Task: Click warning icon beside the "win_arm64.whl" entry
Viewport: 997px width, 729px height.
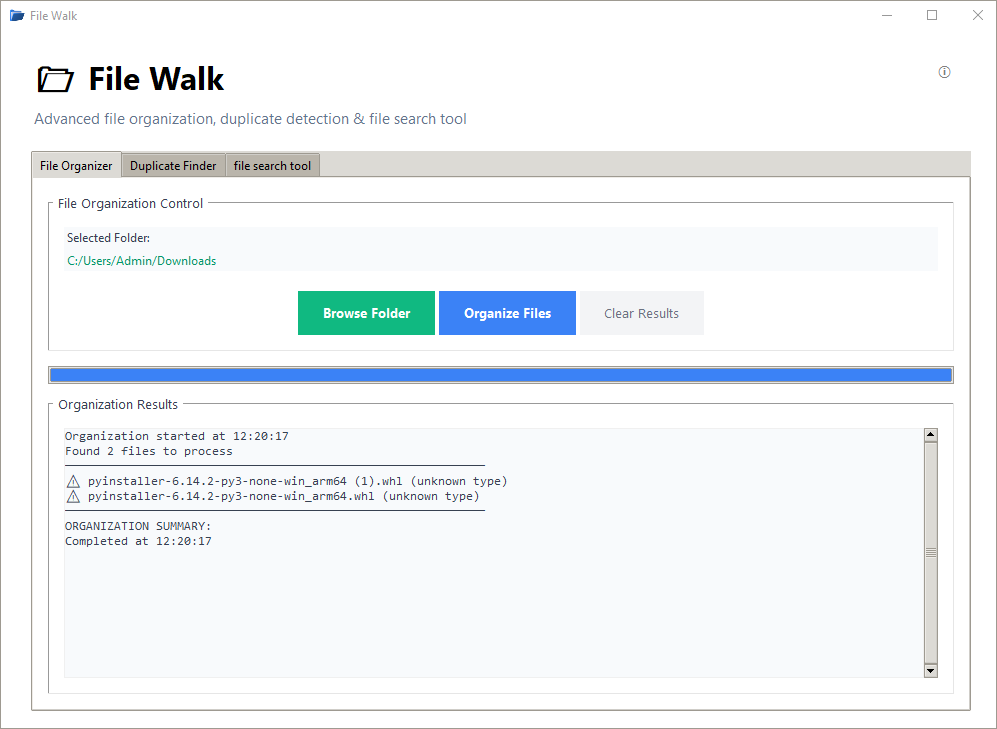Action: point(73,496)
